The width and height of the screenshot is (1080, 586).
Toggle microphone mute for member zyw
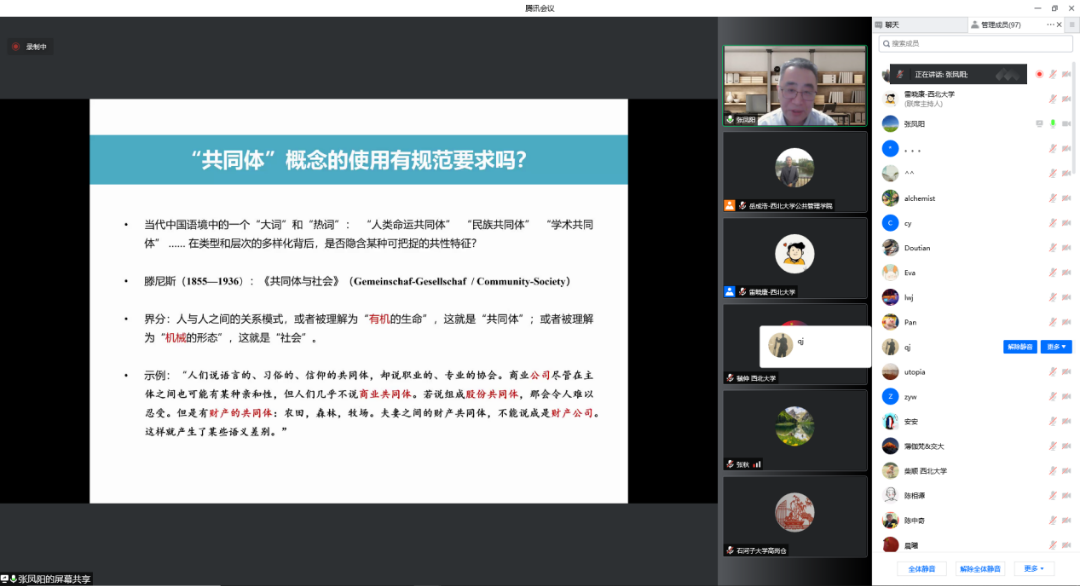click(1052, 397)
